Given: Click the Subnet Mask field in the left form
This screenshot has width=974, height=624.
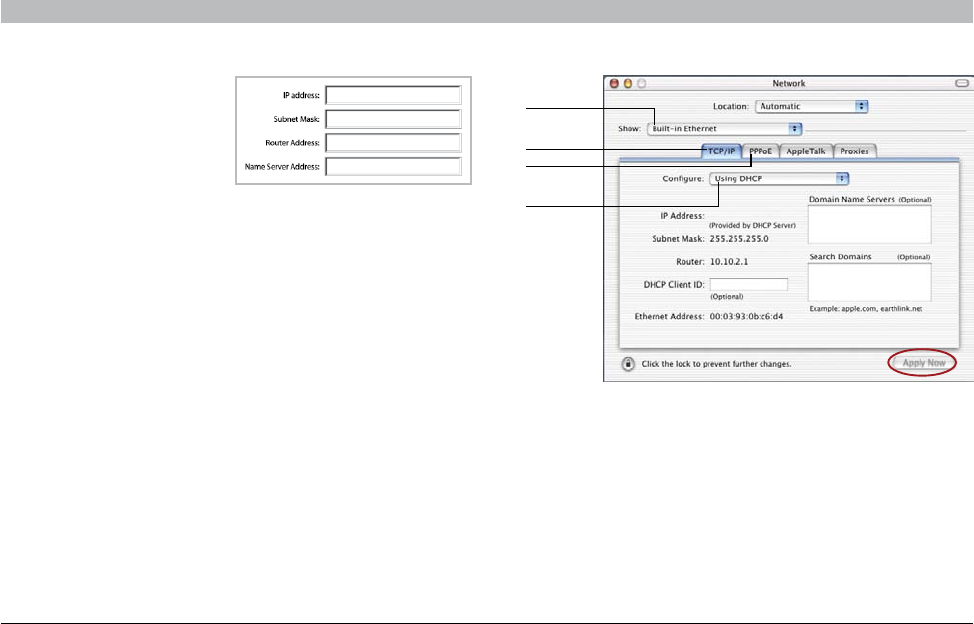Looking at the screenshot, I should 393,119.
